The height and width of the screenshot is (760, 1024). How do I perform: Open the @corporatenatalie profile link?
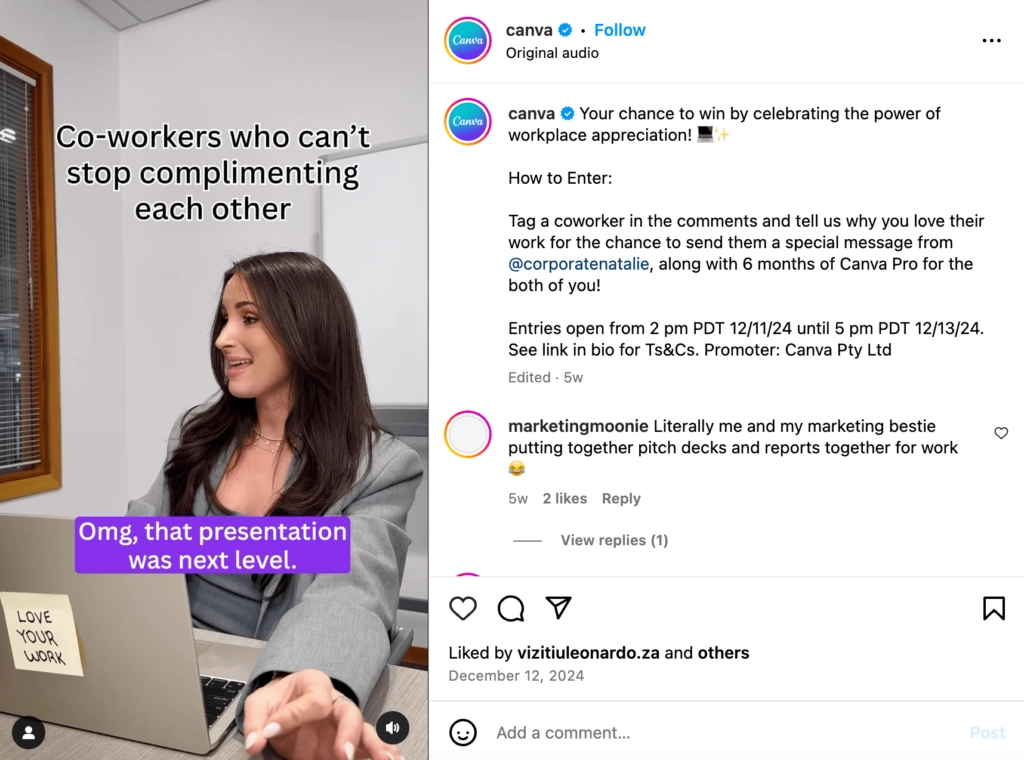click(579, 264)
